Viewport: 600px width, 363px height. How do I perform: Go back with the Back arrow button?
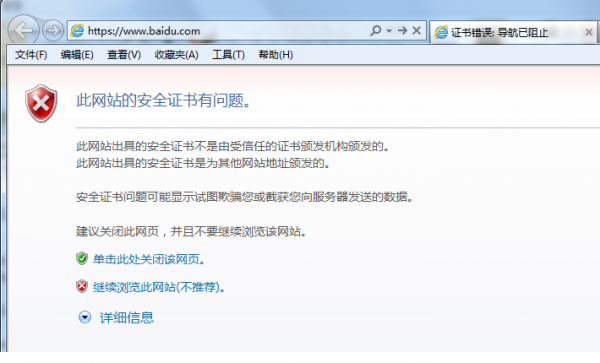pyautogui.click(x=23, y=30)
